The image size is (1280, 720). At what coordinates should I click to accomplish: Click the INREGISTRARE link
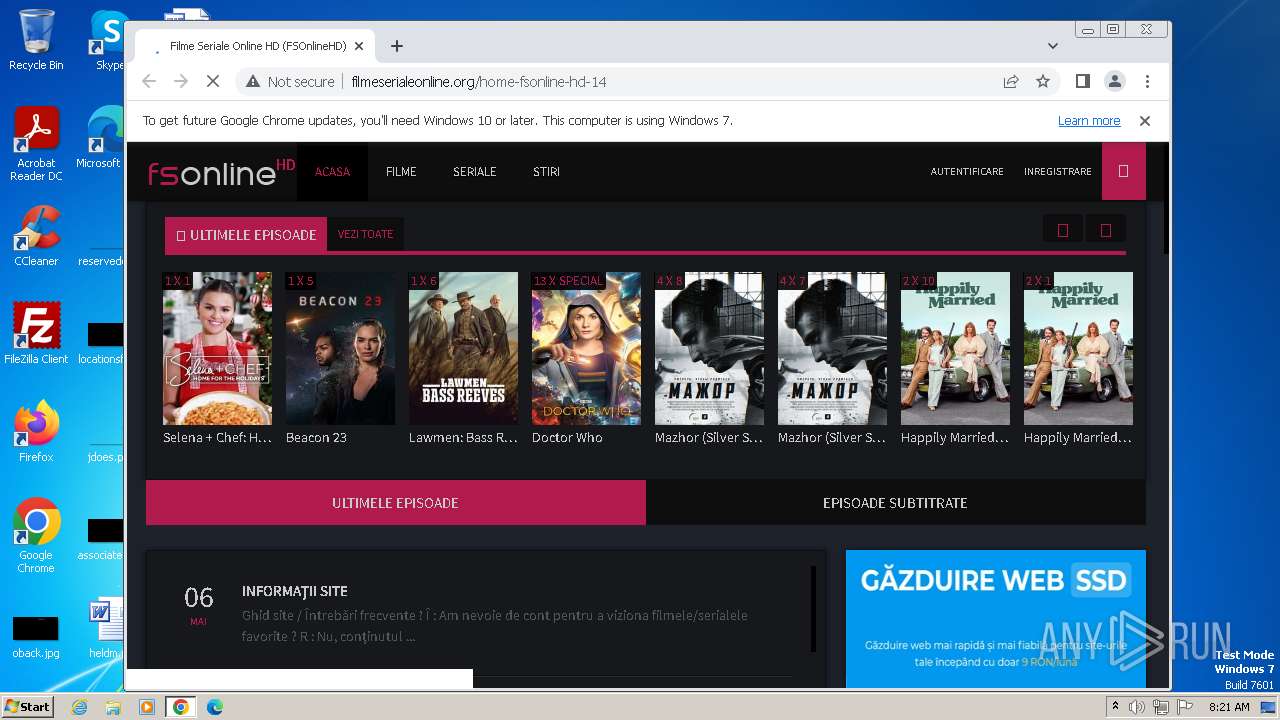click(x=1058, y=172)
